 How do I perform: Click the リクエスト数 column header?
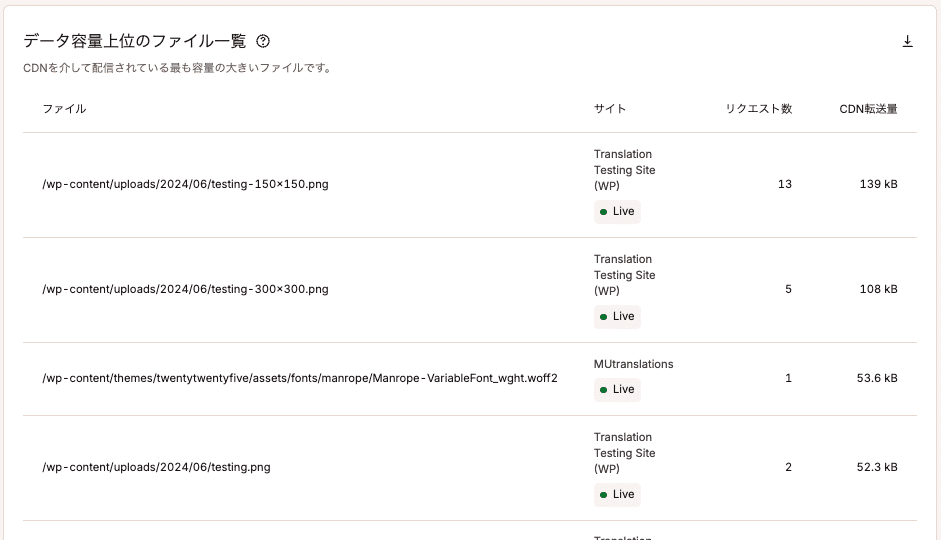pos(758,109)
